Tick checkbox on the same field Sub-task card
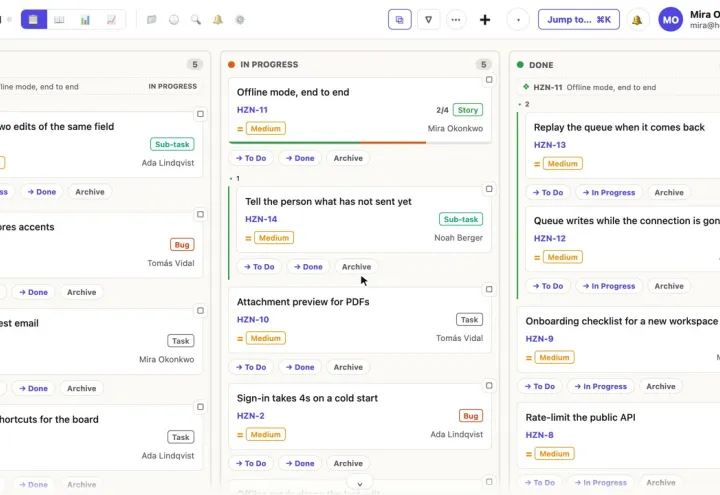This screenshot has height=495, width=720. click(x=200, y=114)
